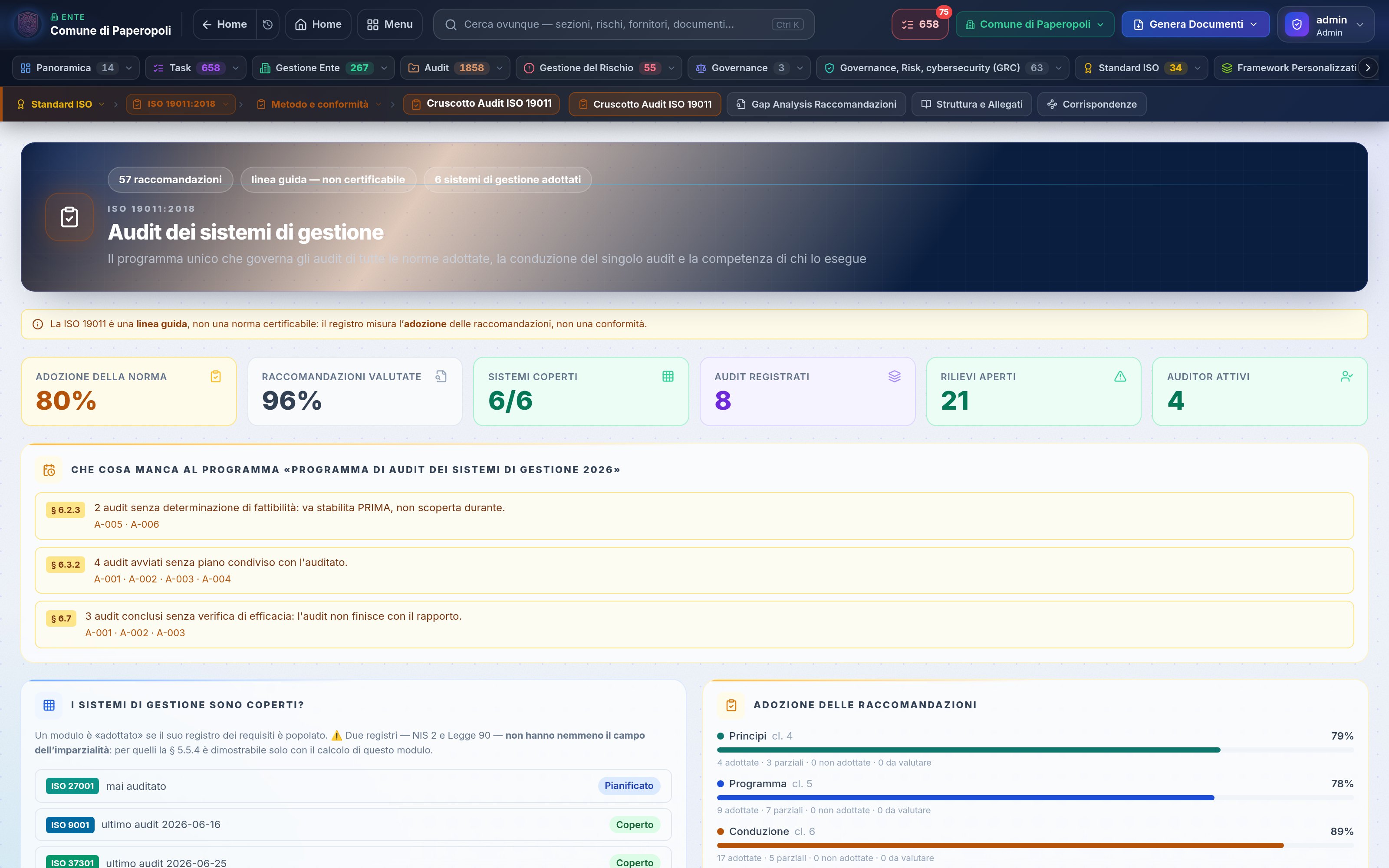This screenshot has height=868, width=1389.
Task: Expand the Task 658 dropdown chevron
Action: pyautogui.click(x=235, y=68)
